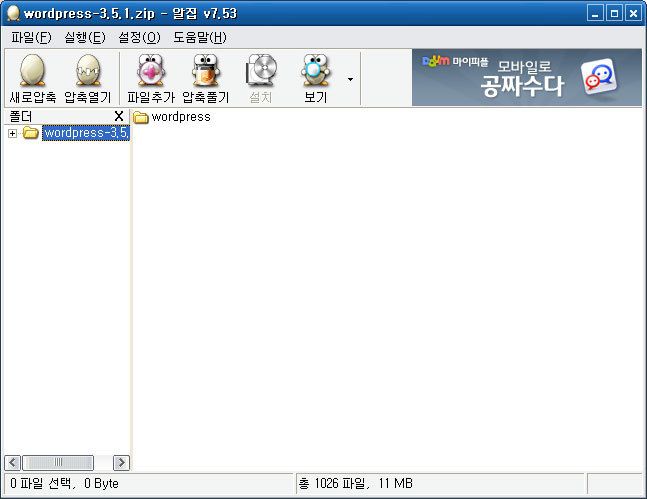Click the Daum 마이피플 공짜수다 banner ad
This screenshot has width=647, height=499.
527,77
